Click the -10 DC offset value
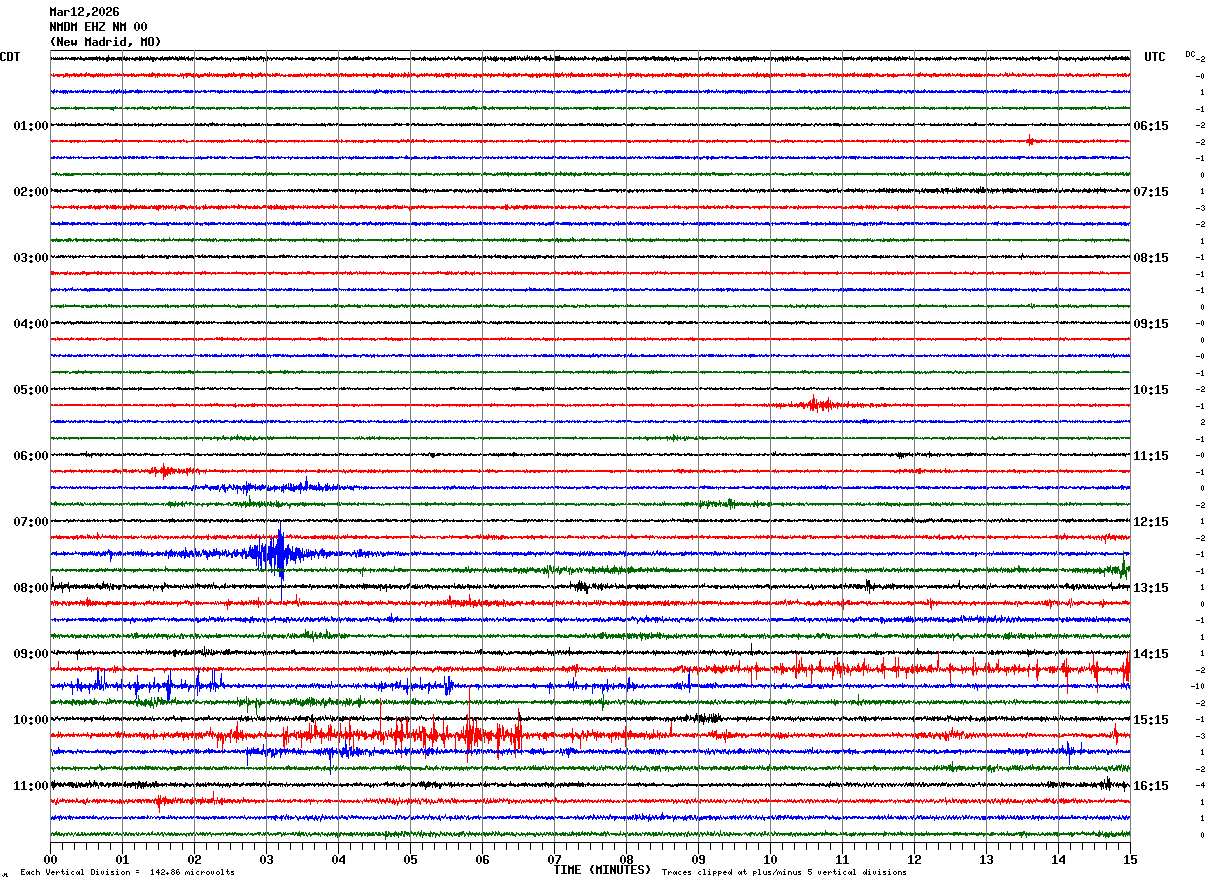 point(1197,686)
